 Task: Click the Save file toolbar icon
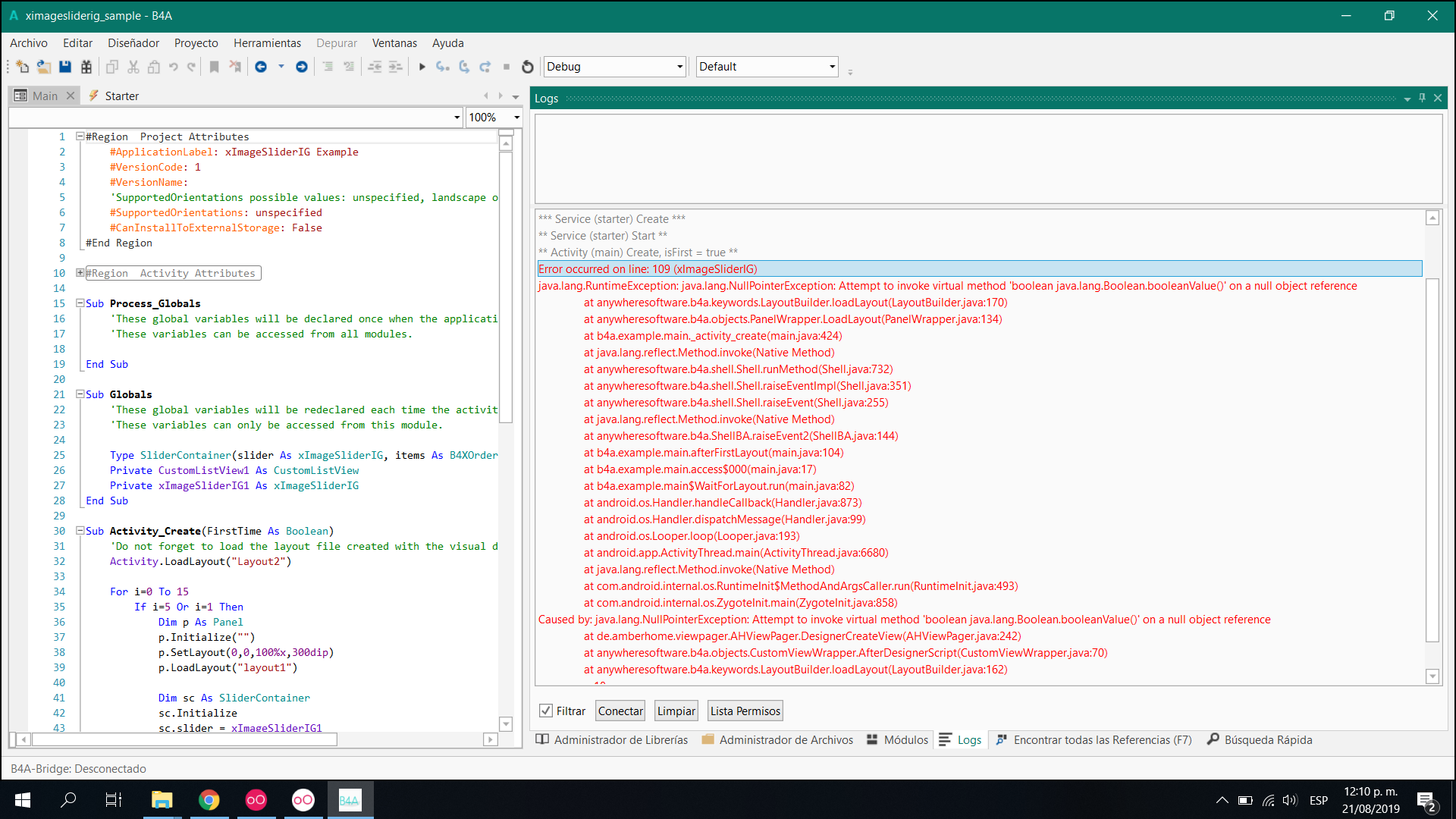pyautogui.click(x=65, y=67)
